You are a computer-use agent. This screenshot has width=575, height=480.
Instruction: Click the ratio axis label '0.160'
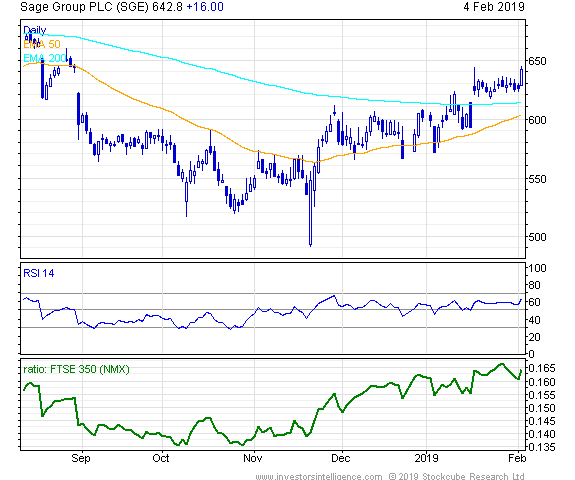point(542,382)
